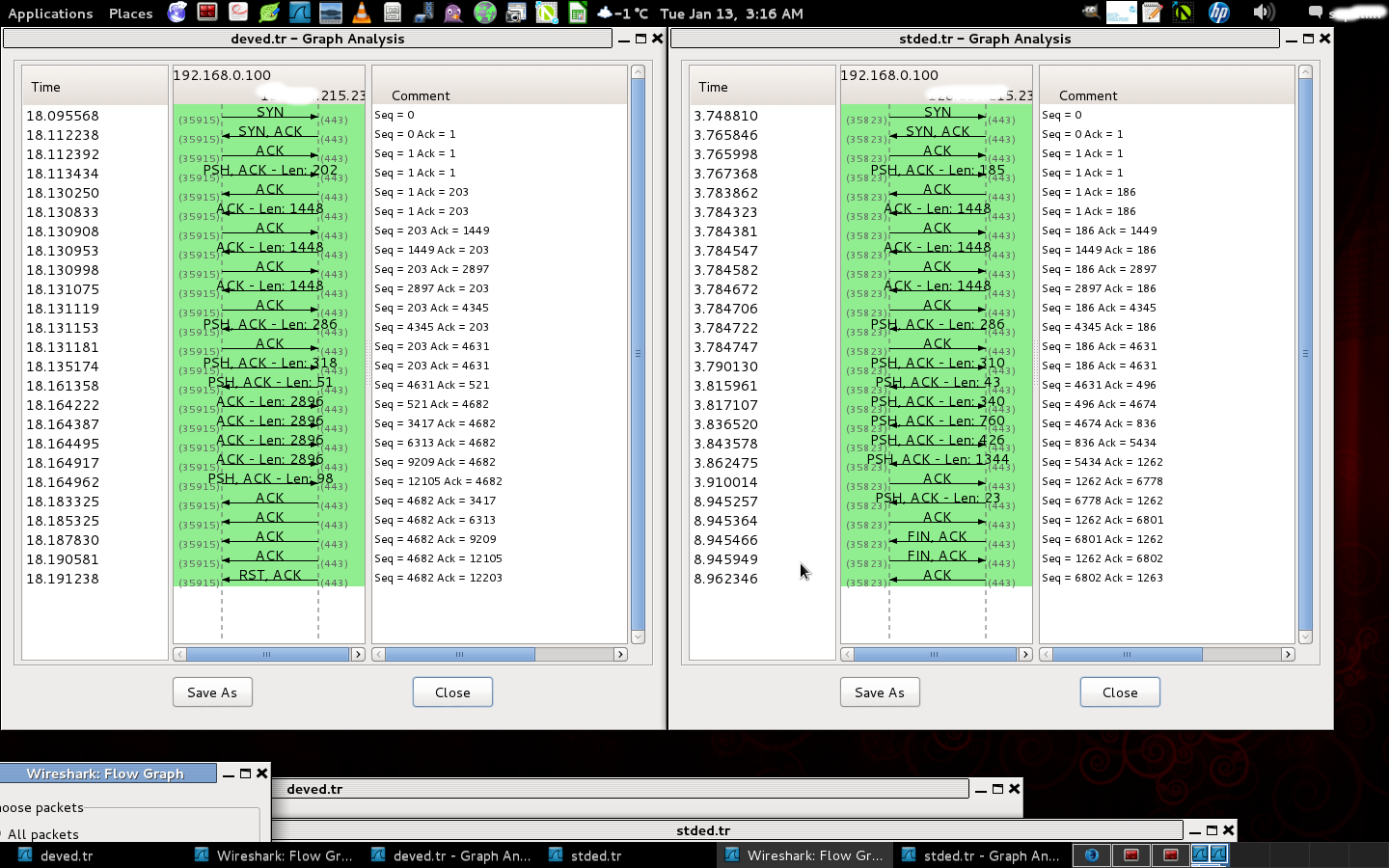Select All packets radio in Flow Graph
The image size is (1389, 868).
41,834
